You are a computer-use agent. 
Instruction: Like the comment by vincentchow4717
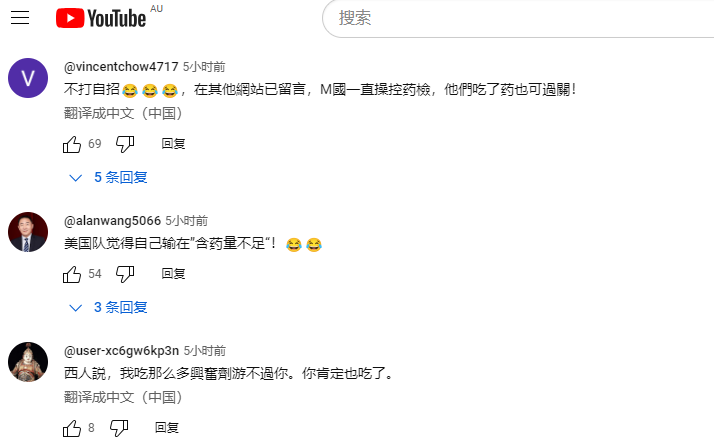(x=72, y=144)
